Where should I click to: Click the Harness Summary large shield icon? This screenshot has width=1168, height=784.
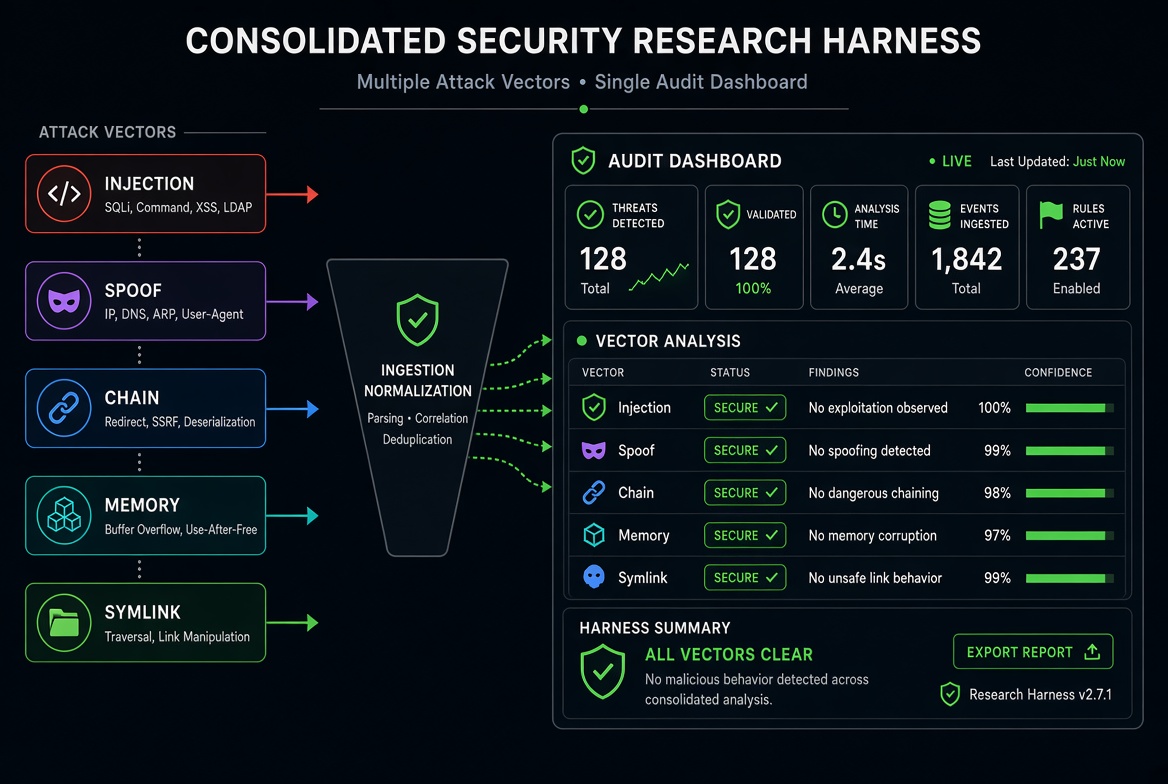[x=603, y=671]
